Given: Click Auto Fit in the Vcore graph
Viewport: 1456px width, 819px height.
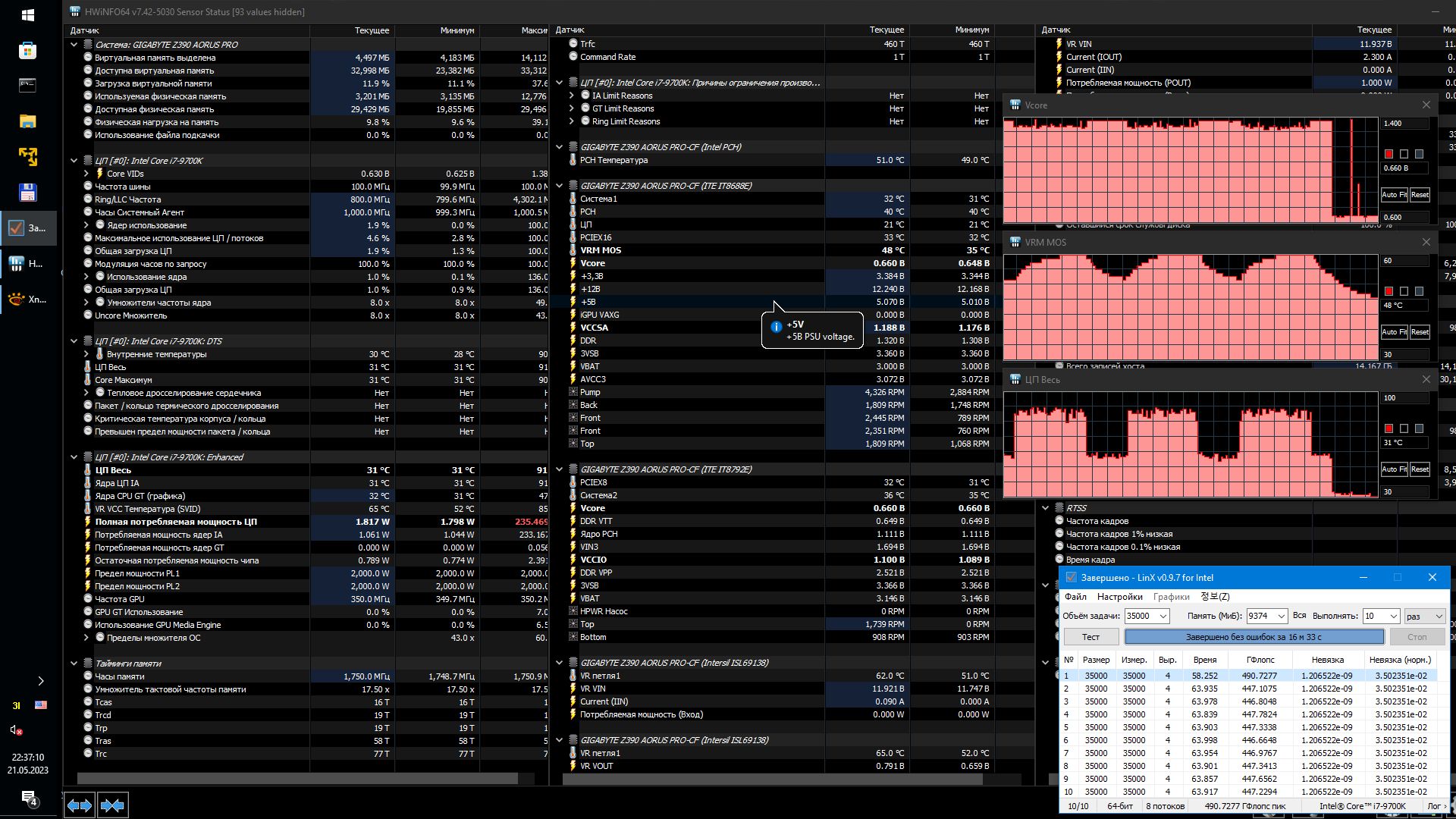Looking at the screenshot, I should coord(1393,195).
